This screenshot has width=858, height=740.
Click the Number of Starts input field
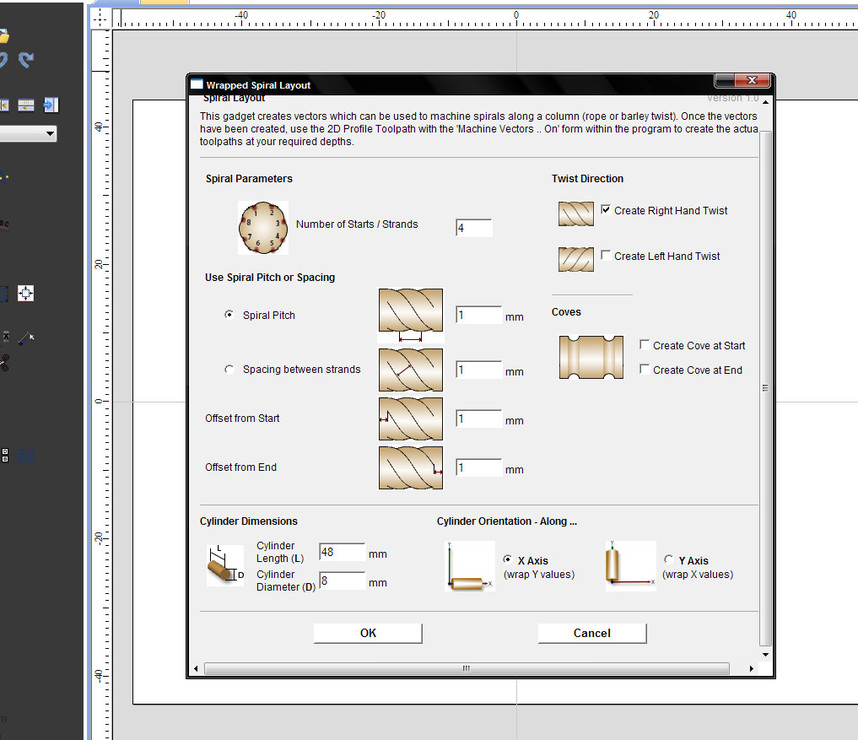point(474,228)
